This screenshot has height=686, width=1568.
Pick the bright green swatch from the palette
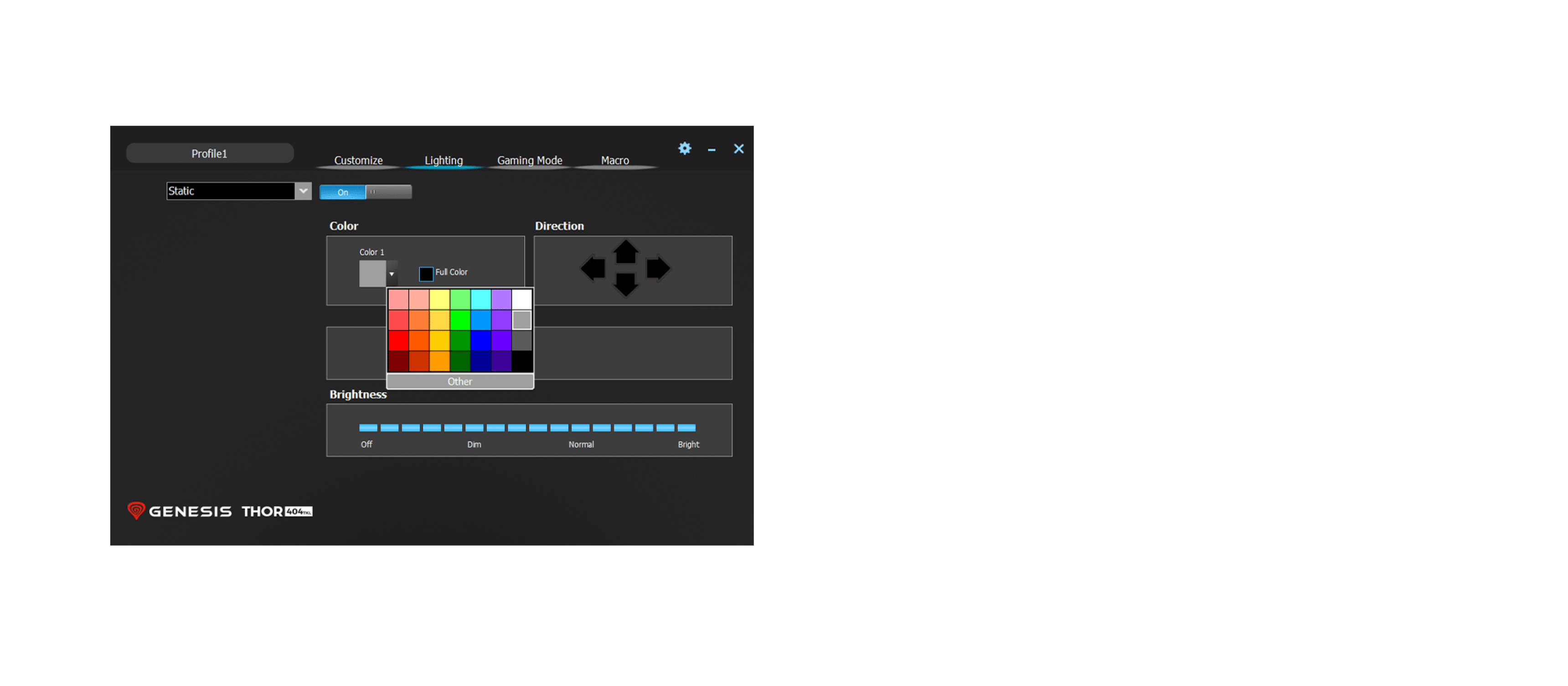(x=460, y=319)
